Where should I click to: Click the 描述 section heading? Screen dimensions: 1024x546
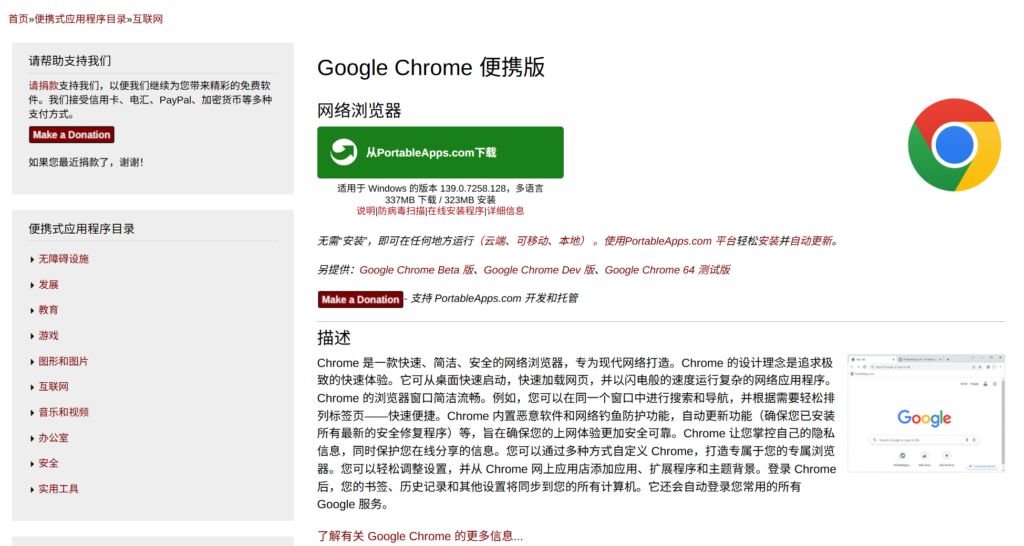pyautogui.click(x=334, y=338)
